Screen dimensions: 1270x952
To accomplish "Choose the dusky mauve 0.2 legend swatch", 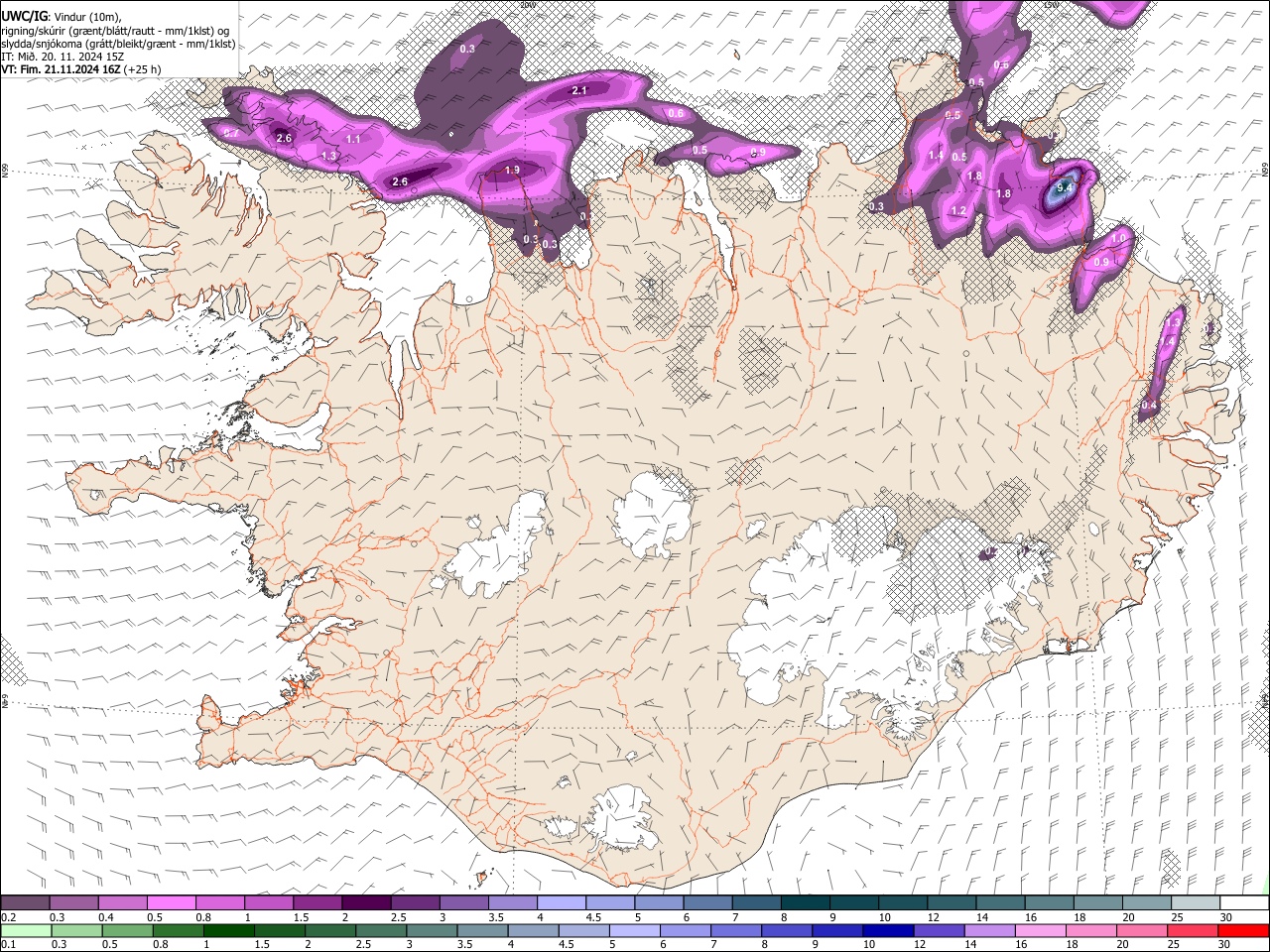I will [x=25, y=902].
